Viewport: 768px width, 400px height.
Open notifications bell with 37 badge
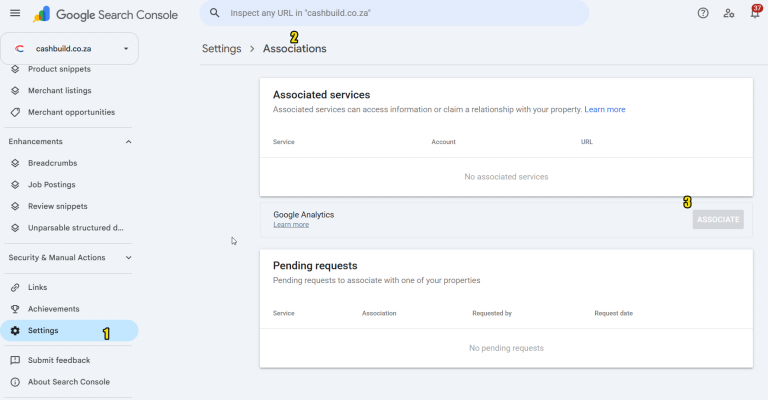pos(755,12)
